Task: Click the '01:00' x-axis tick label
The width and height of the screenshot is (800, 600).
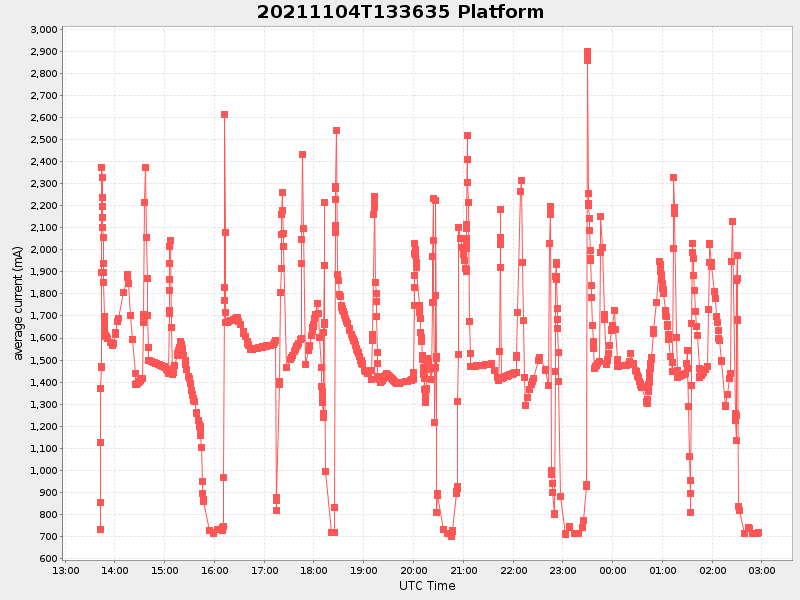Action: click(x=662, y=570)
